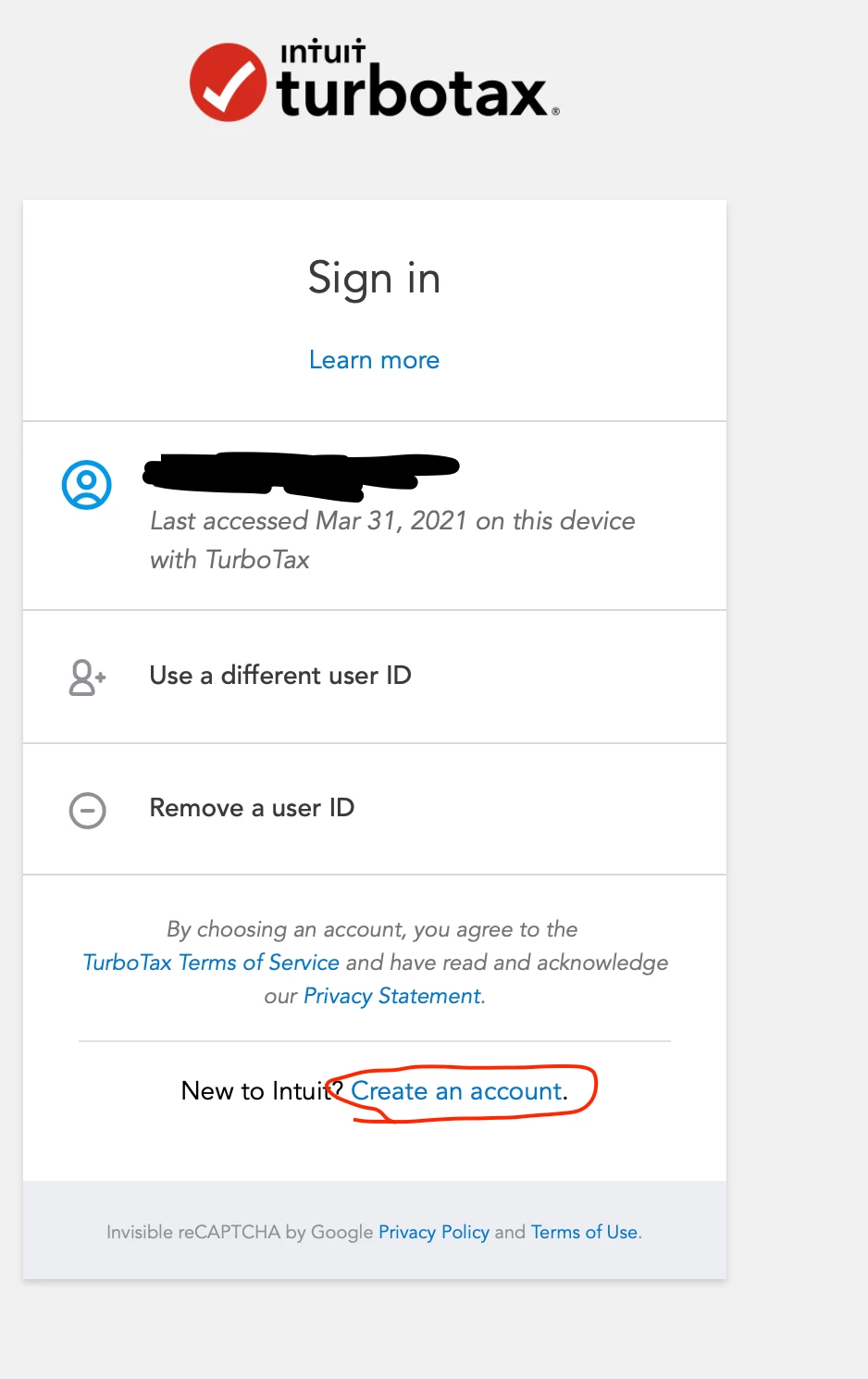Image resolution: width=868 pixels, height=1379 pixels.
Task: Click the word turbotax in logo
Action: click(413, 93)
